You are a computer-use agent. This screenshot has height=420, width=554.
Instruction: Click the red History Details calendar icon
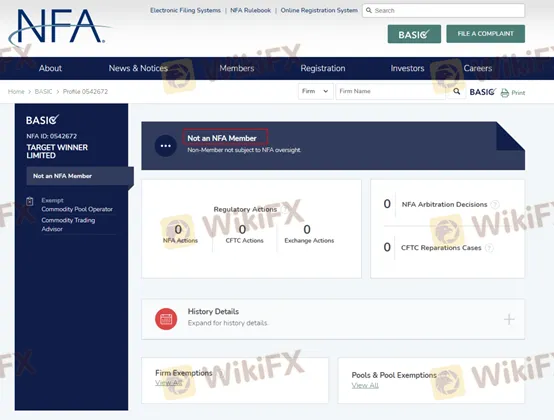click(166, 319)
